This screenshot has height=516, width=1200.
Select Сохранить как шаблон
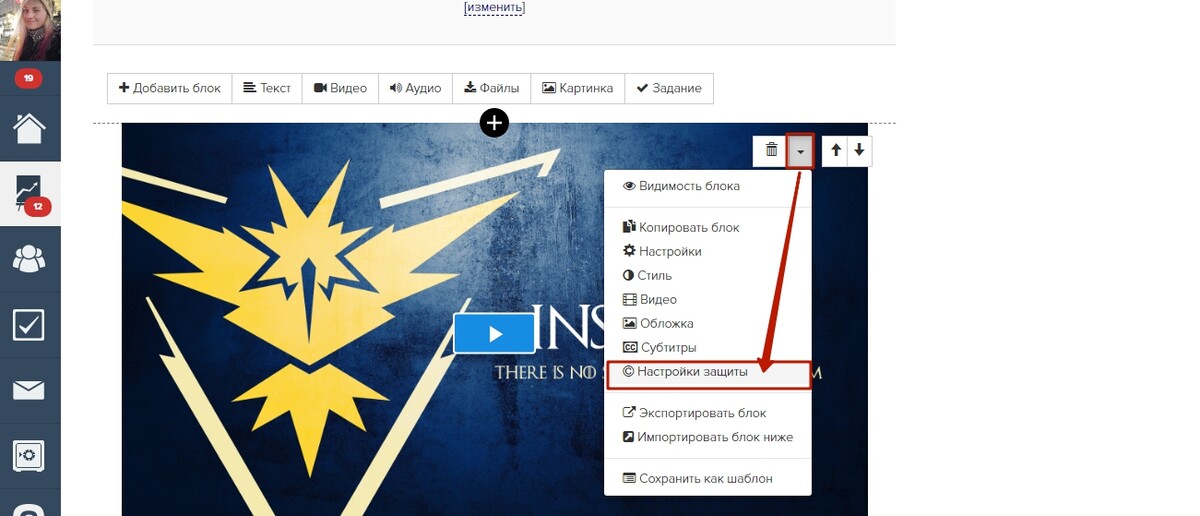click(708, 478)
